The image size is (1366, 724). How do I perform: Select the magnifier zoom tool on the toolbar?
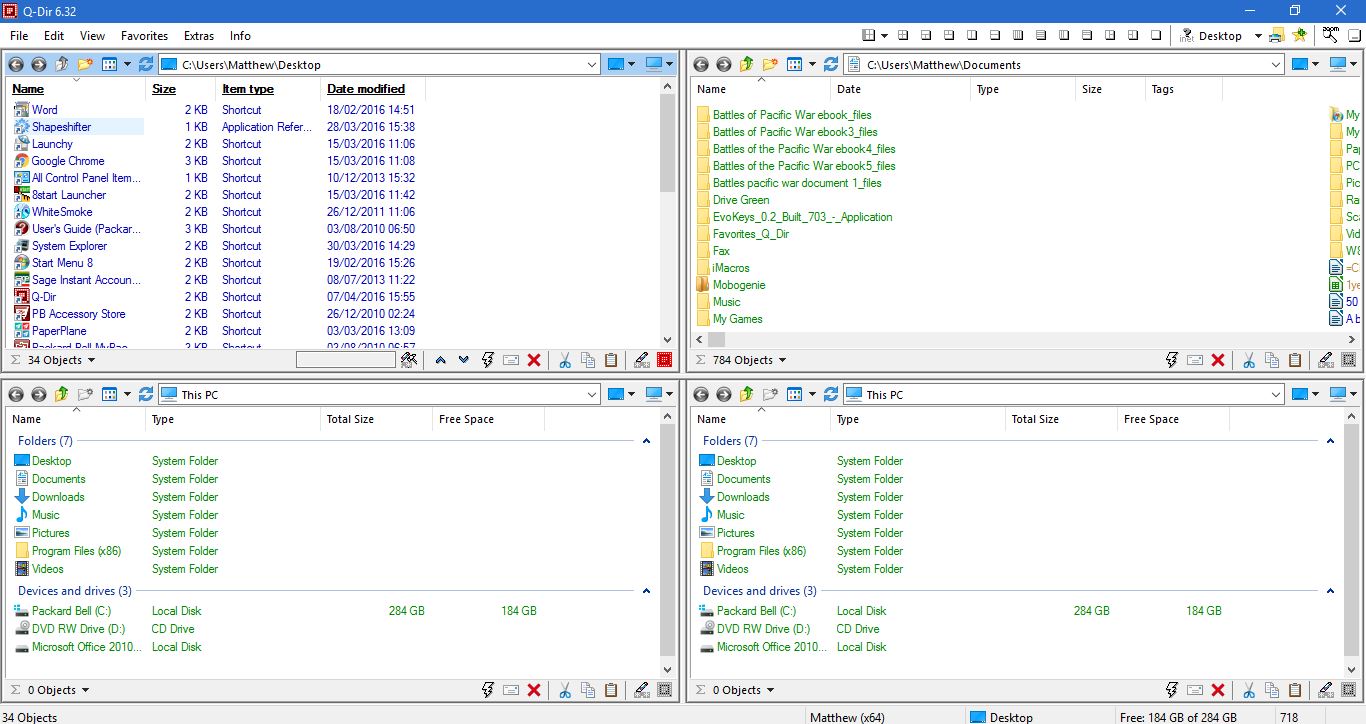(x=1330, y=35)
